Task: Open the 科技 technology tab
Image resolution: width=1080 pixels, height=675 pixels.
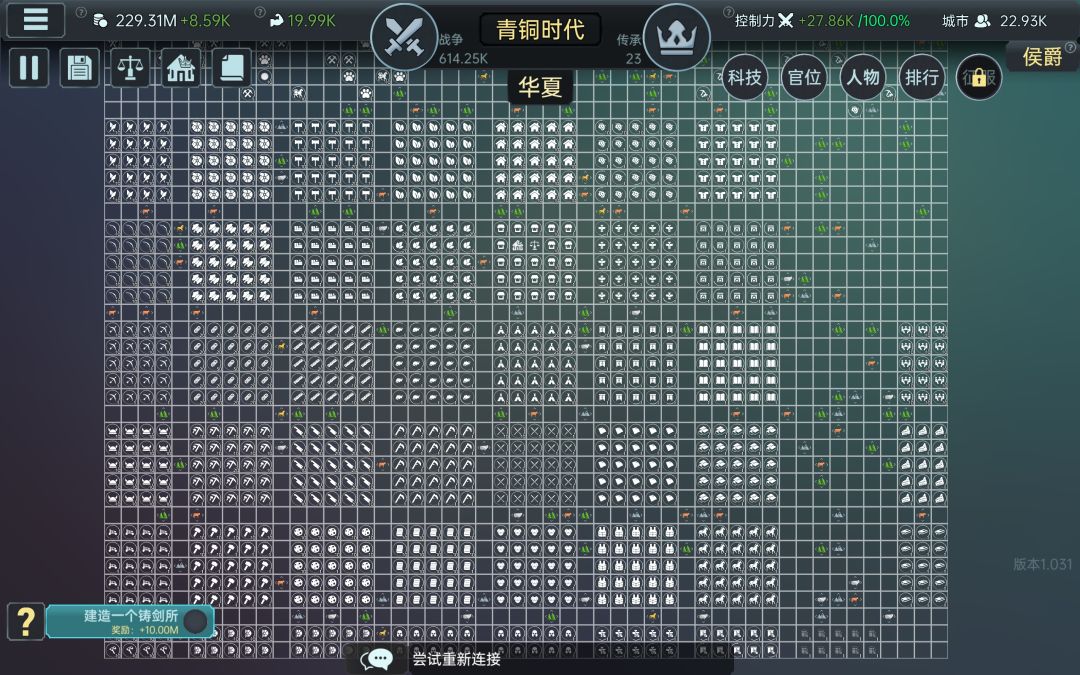Action: [745, 77]
